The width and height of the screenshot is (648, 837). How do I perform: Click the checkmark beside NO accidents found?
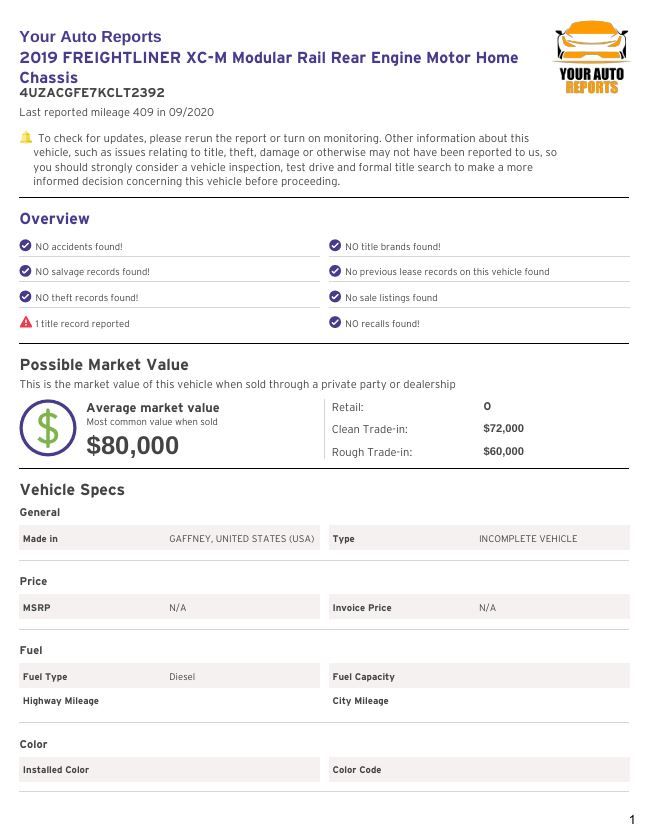[25, 246]
